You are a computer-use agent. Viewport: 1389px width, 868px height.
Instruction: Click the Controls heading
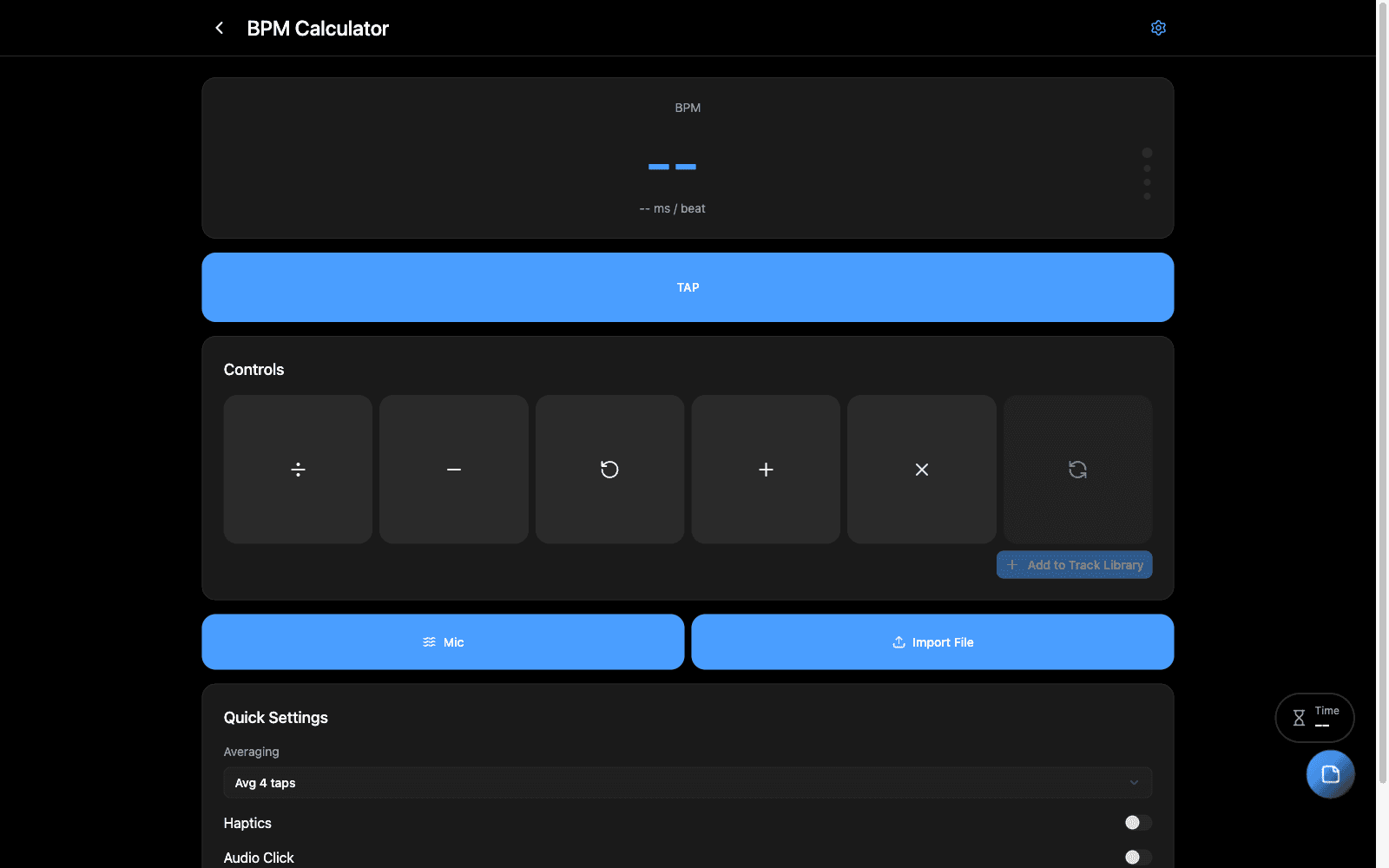point(253,370)
